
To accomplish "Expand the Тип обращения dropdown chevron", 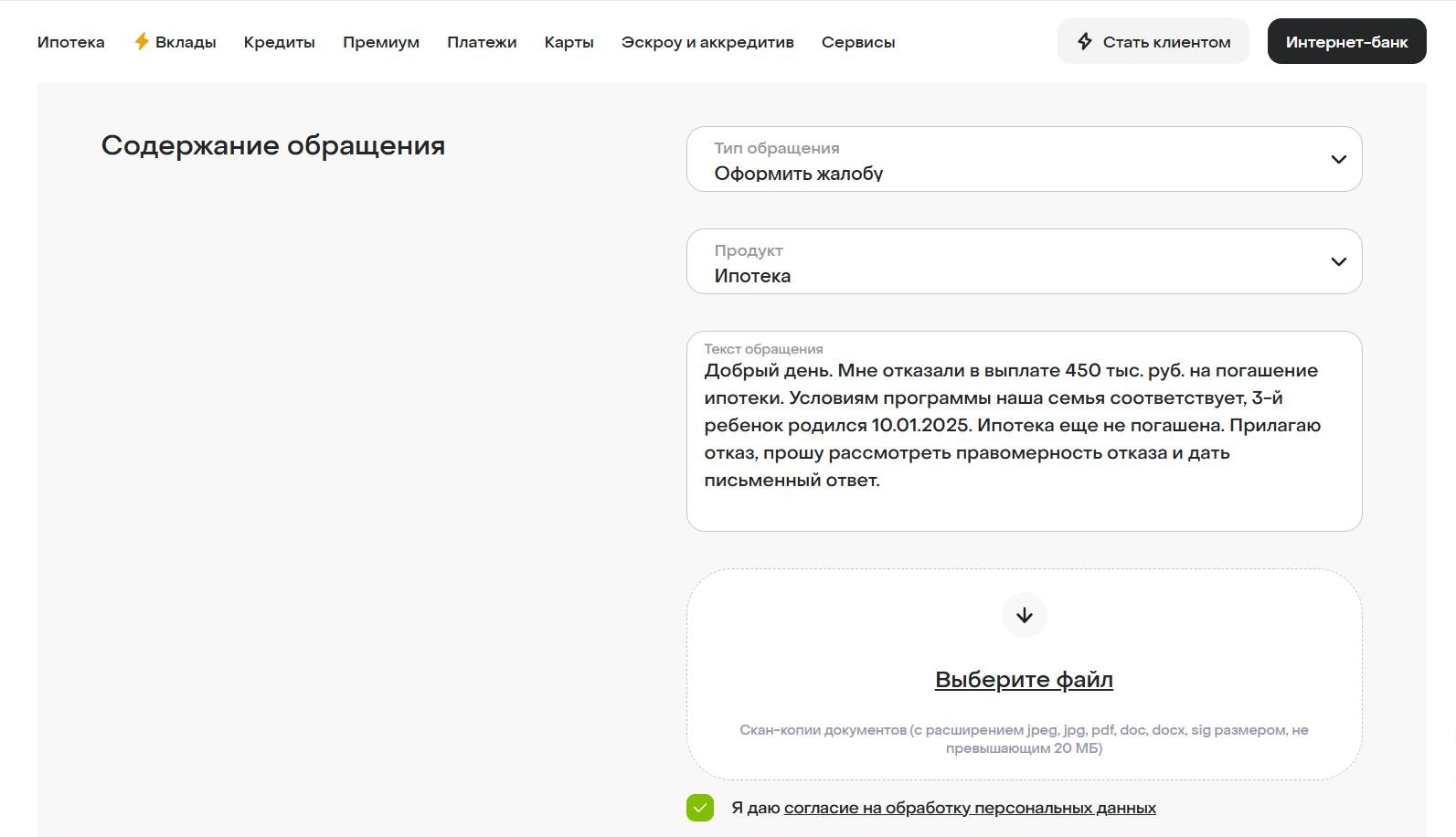I will click(1338, 159).
